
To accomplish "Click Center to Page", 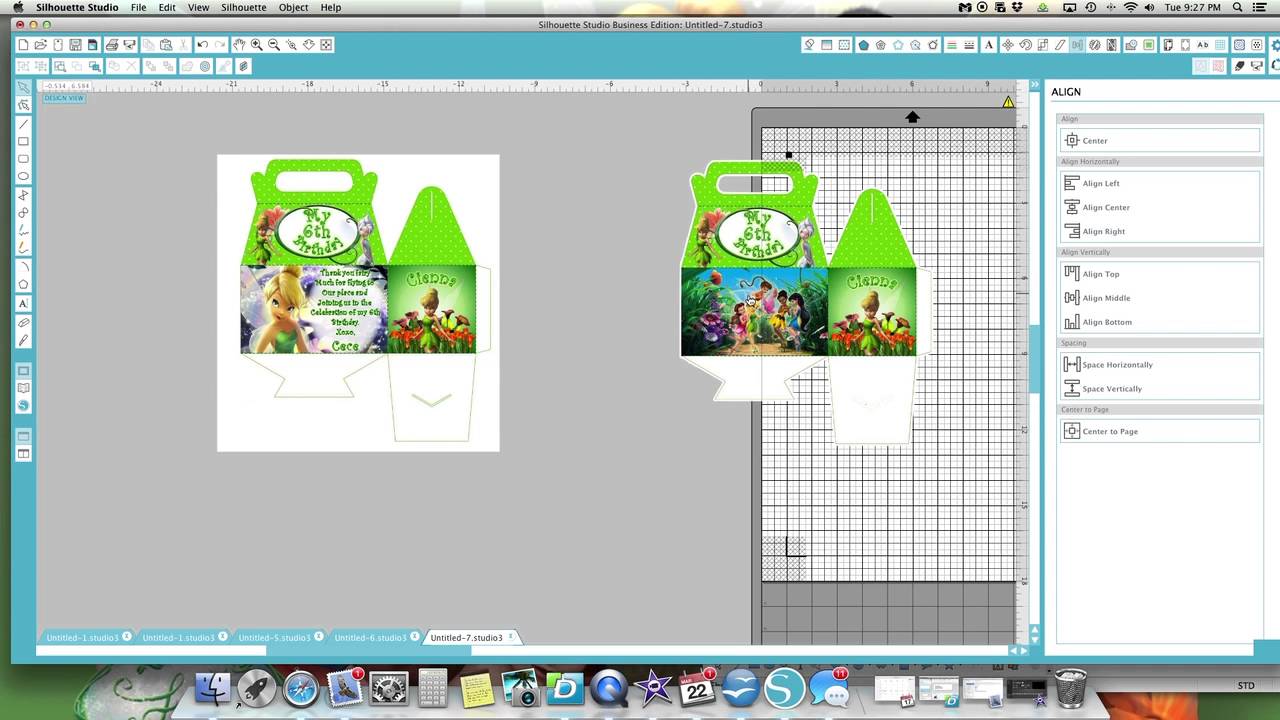I will [1160, 431].
